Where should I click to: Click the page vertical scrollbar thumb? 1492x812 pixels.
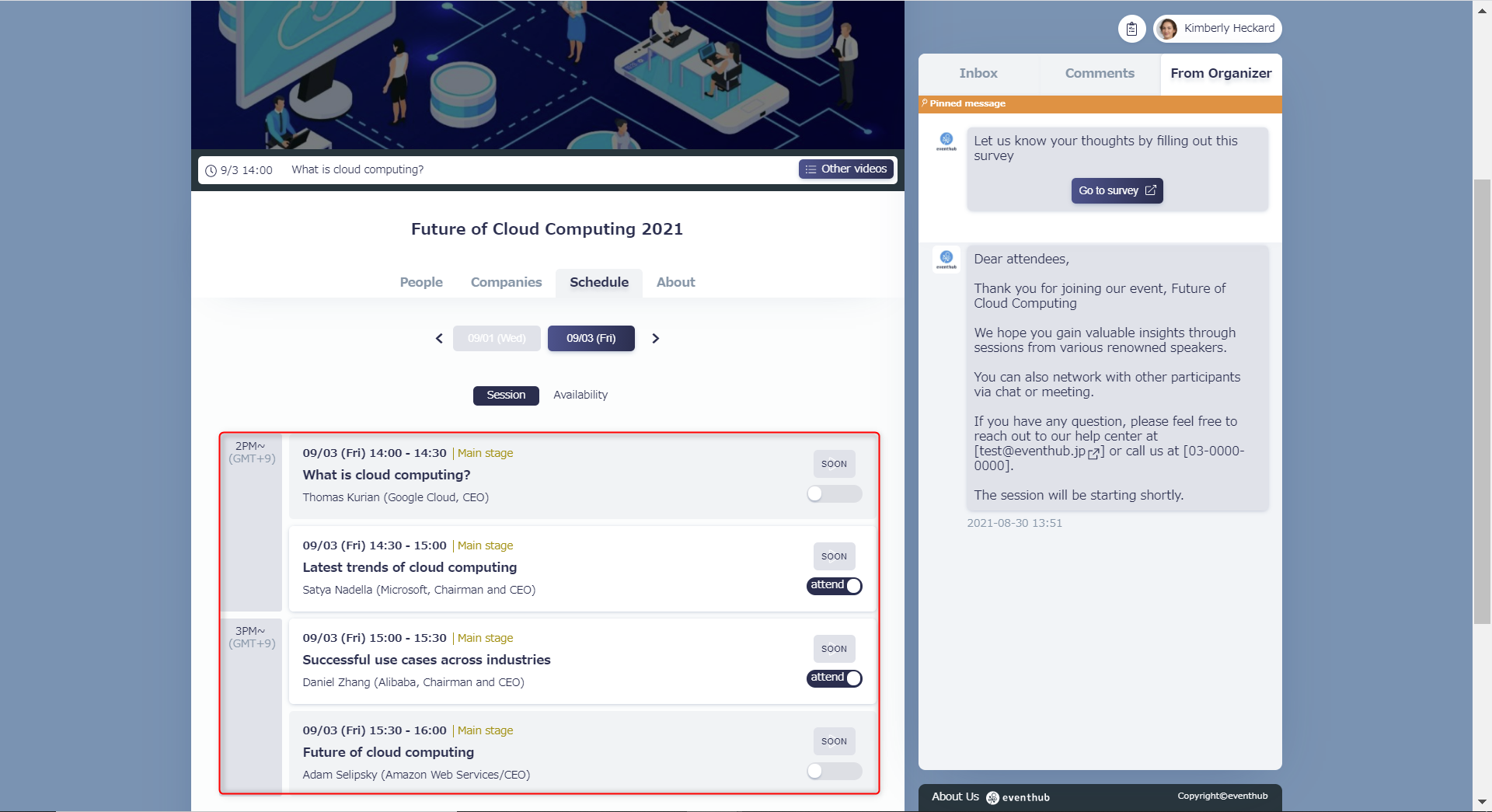click(1483, 402)
